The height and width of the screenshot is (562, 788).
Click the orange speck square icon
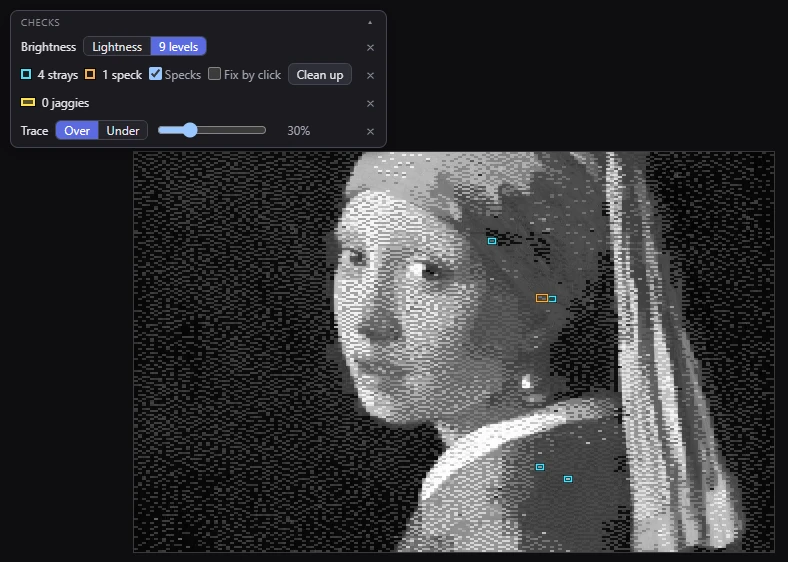[x=90, y=74]
